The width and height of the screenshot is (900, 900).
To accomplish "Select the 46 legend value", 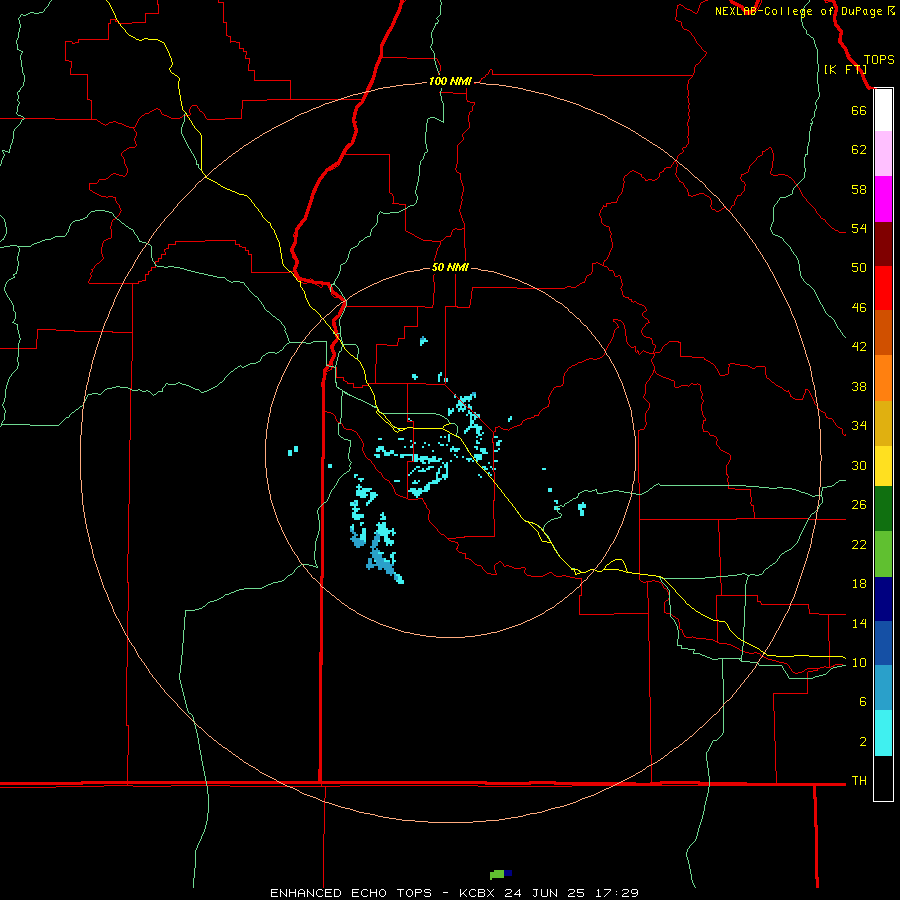I will tap(859, 308).
